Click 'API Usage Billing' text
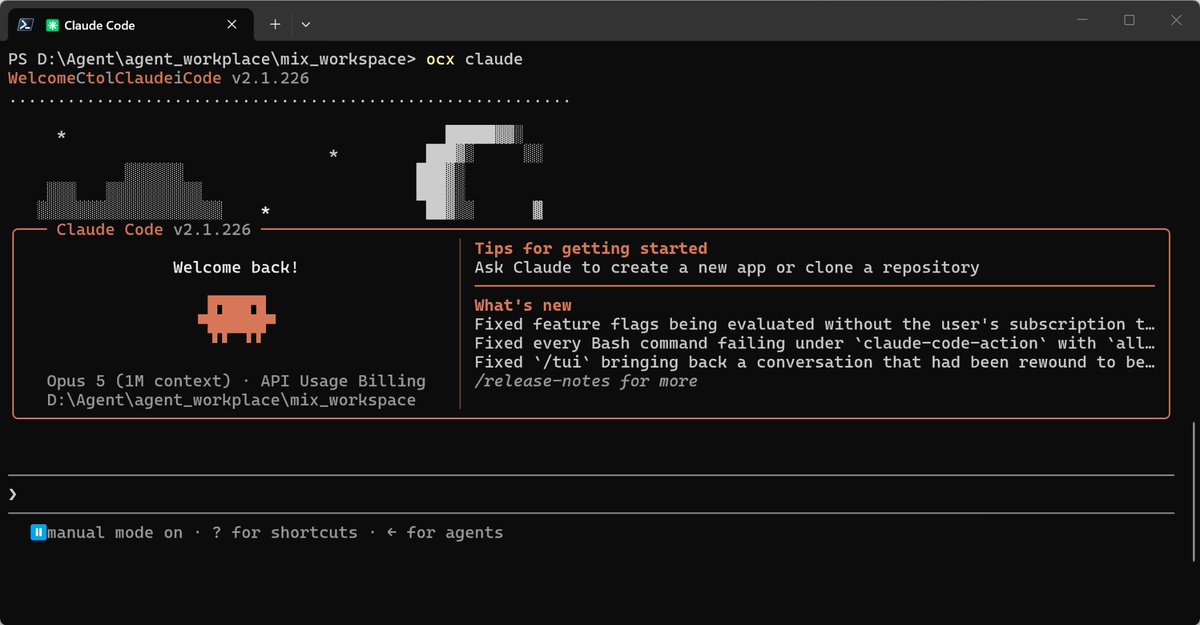Viewport: 1200px width, 625px height. [343, 381]
